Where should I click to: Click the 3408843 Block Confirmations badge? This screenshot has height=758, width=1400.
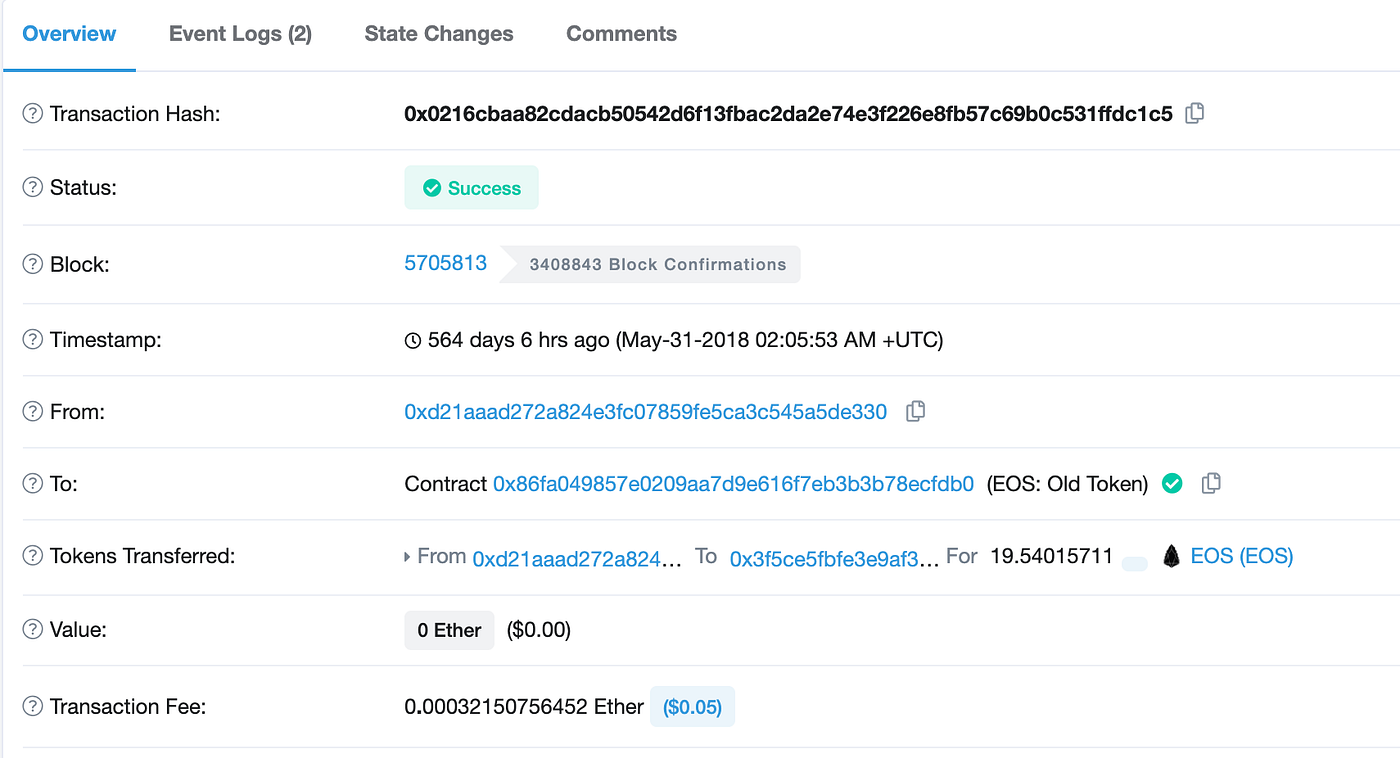tap(650, 265)
